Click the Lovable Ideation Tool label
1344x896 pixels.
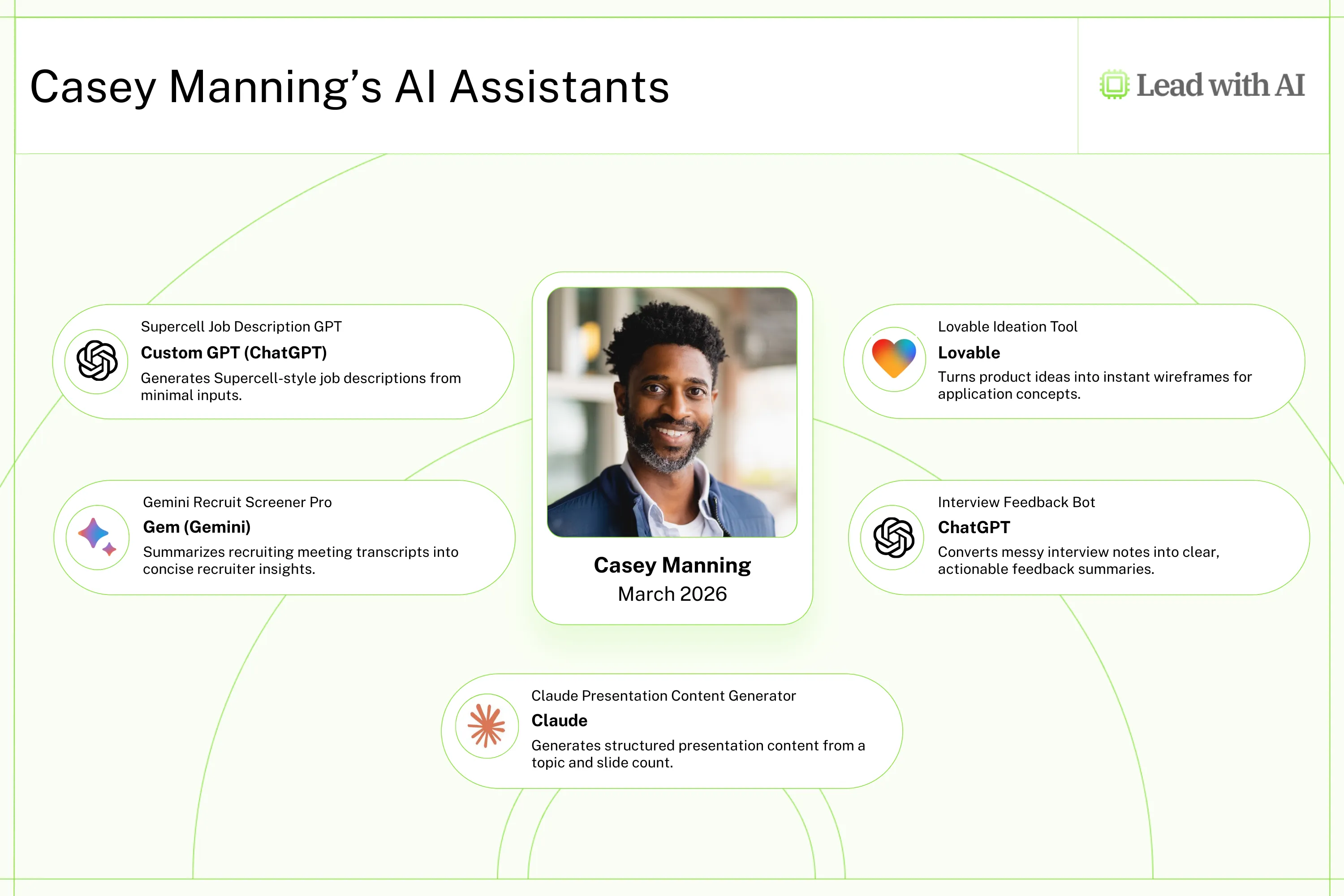point(1007,326)
